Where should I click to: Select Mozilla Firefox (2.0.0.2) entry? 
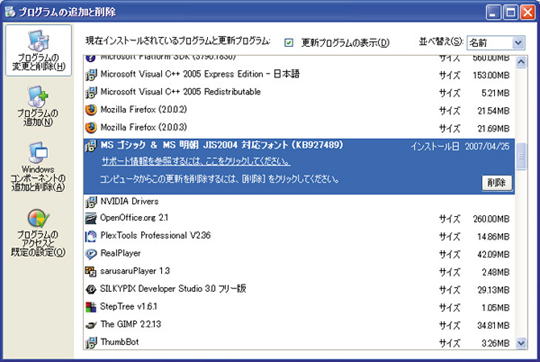[x=299, y=110]
